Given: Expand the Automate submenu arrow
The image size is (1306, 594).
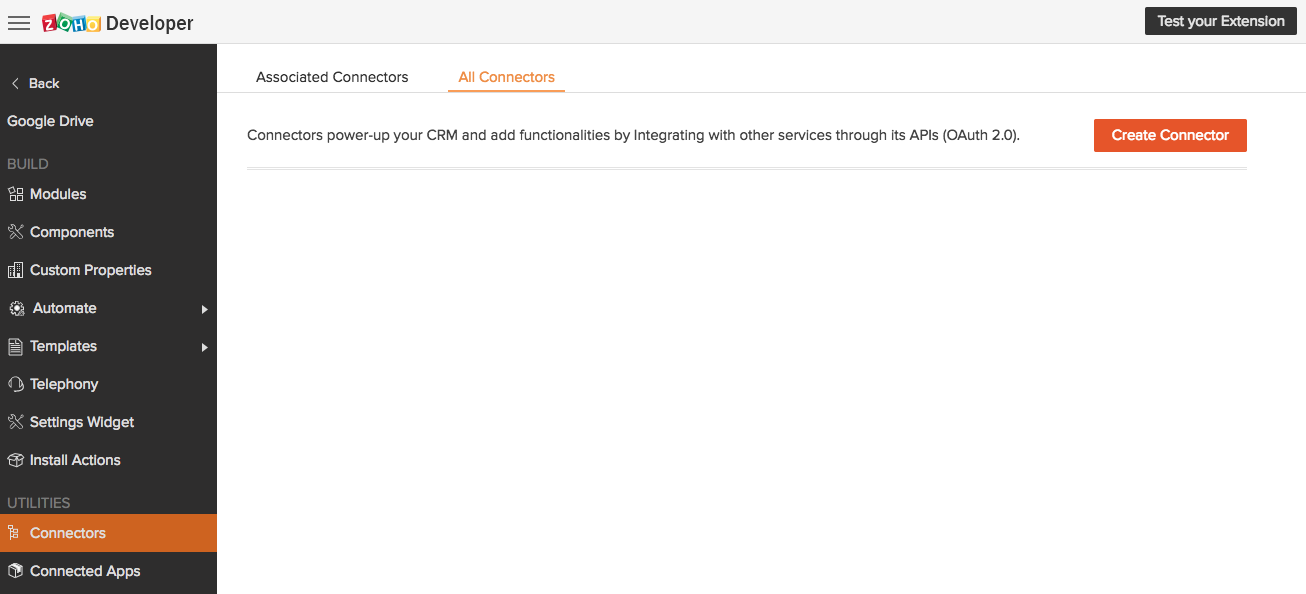Looking at the screenshot, I should click(204, 309).
